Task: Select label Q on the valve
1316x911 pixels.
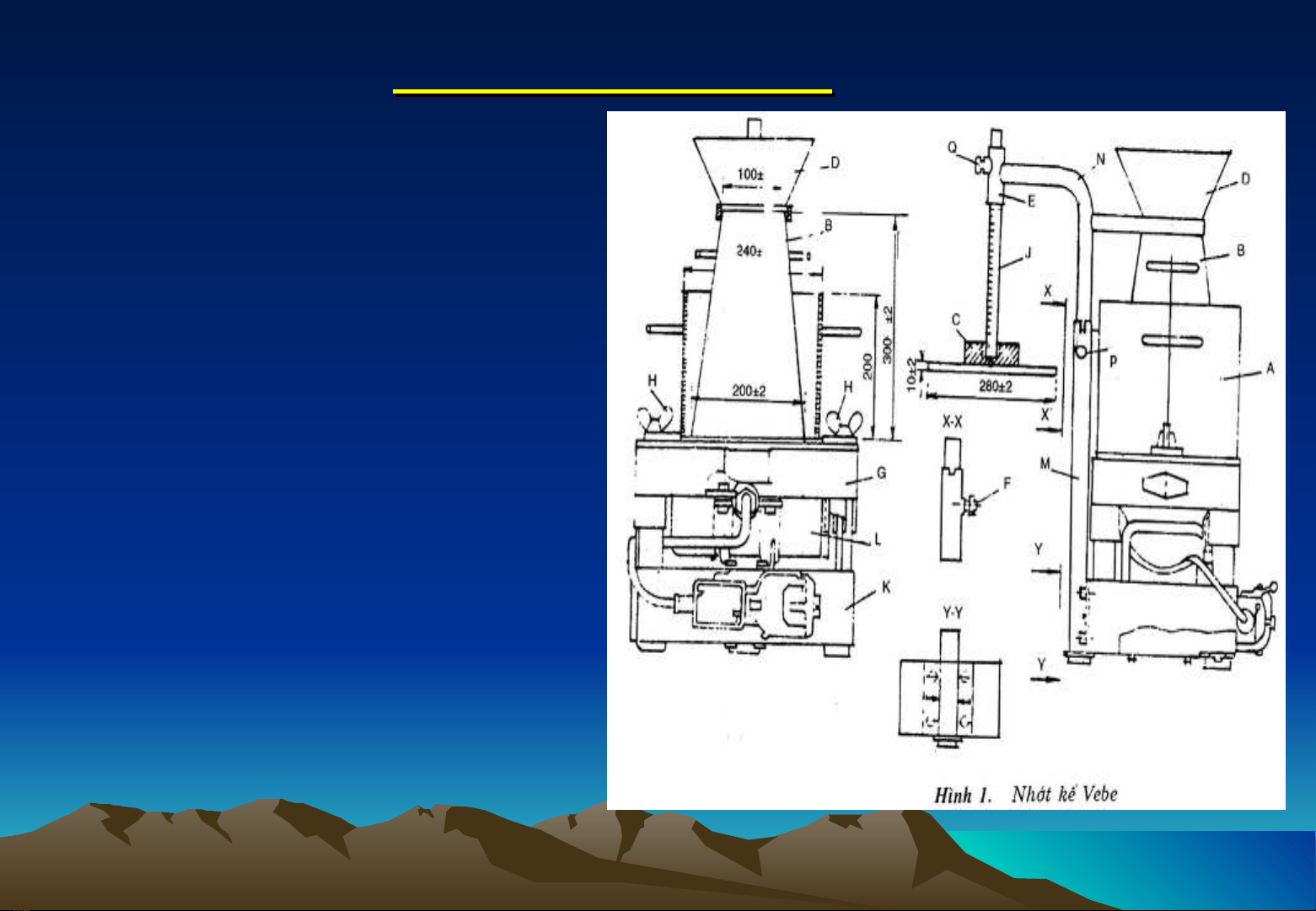Action: click(953, 146)
